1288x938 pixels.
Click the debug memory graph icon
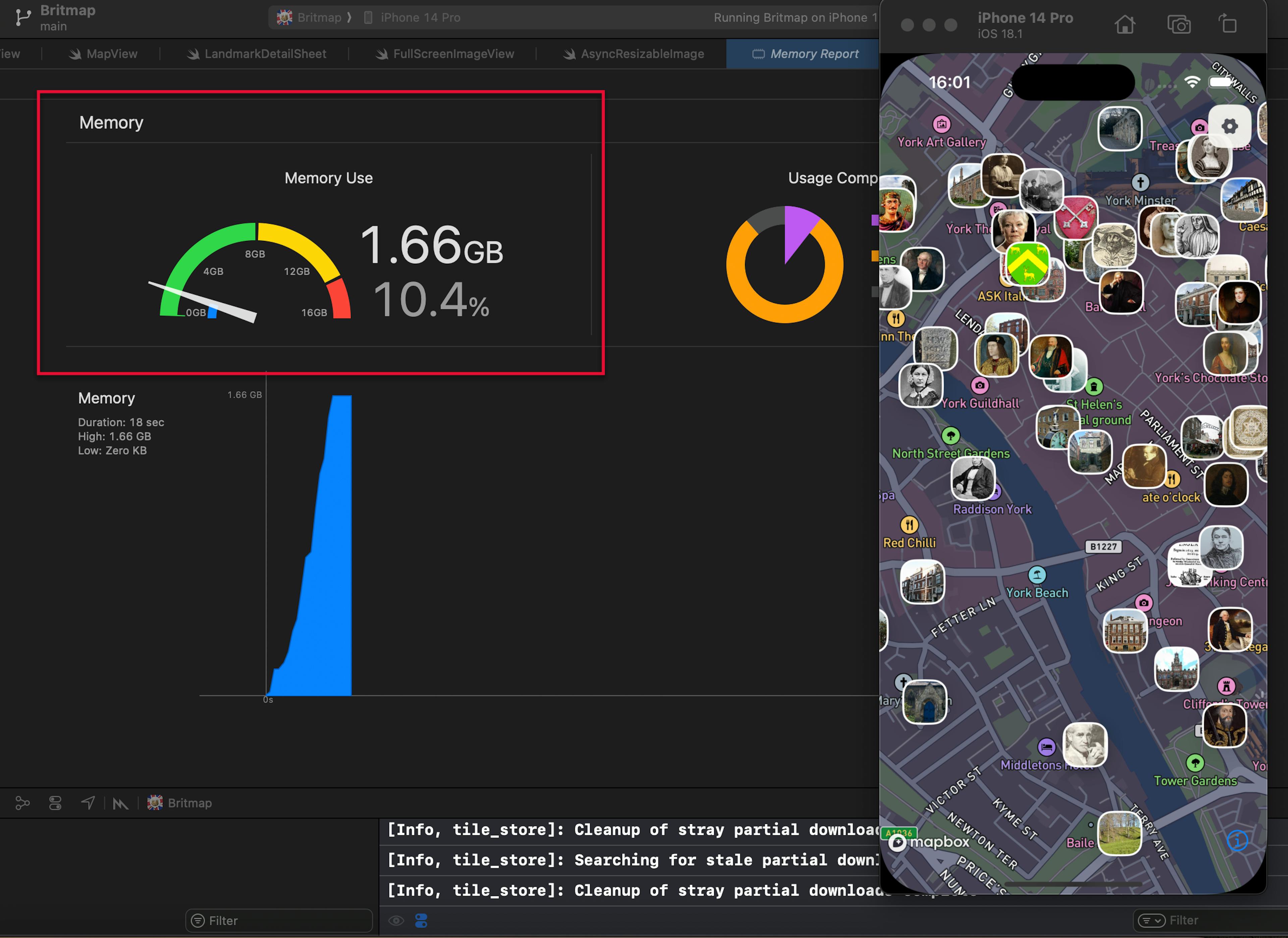point(22,803)
